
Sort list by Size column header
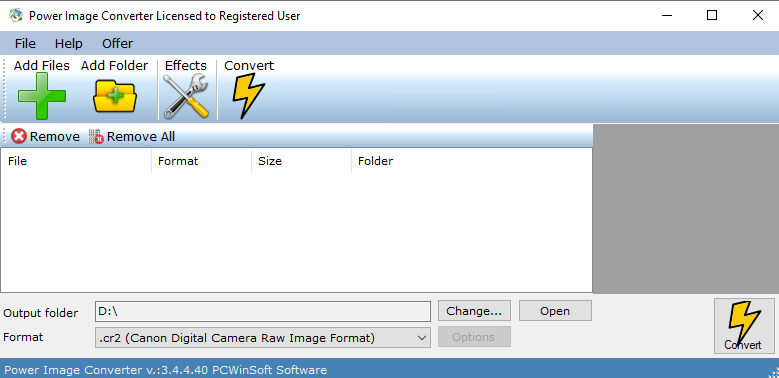point(301,161)
